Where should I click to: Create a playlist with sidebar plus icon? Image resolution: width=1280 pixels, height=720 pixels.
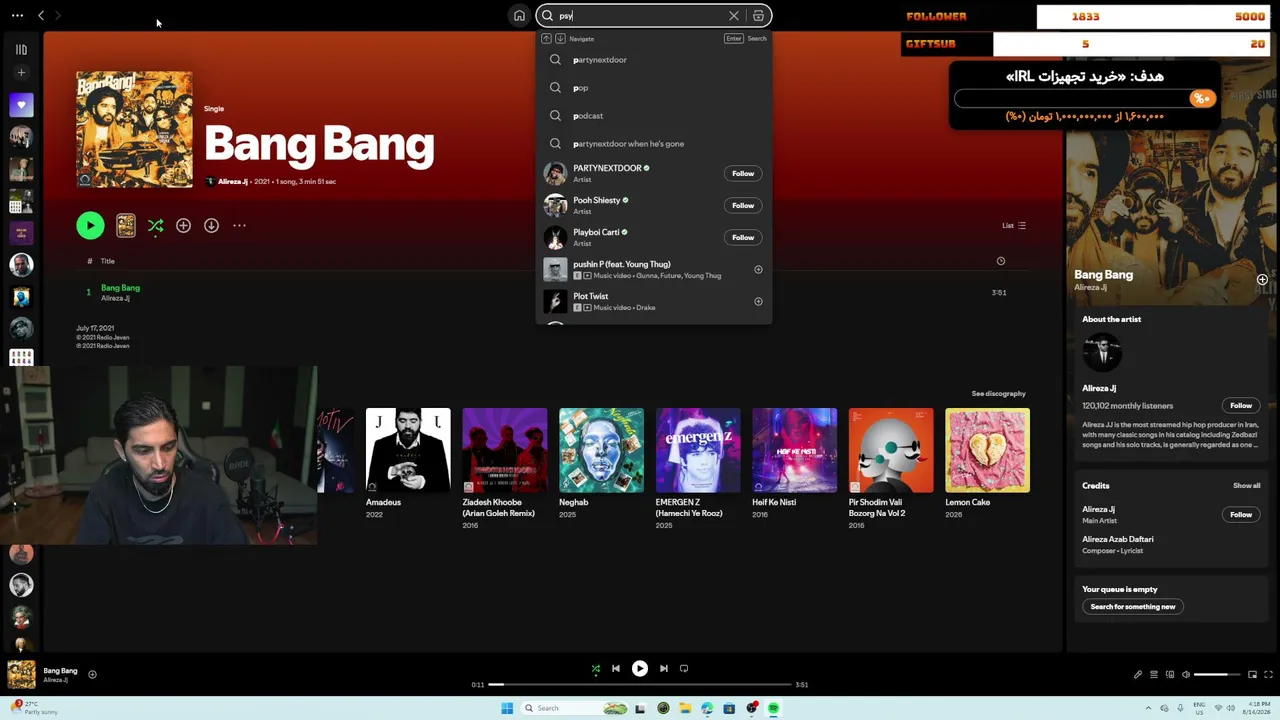coord(21,73)
